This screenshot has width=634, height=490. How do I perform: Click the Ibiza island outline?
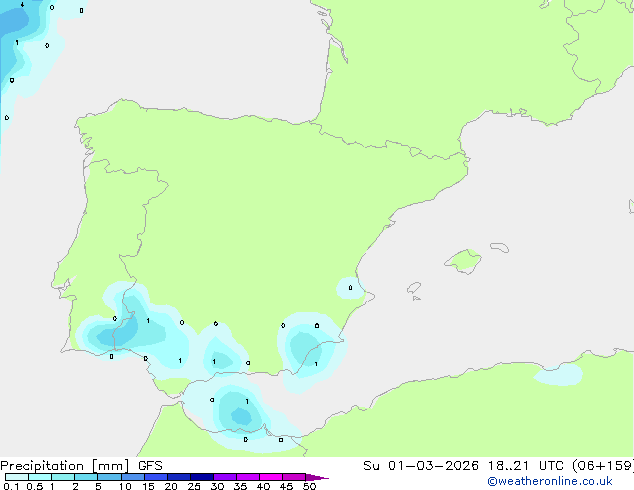tap(414, 288)
